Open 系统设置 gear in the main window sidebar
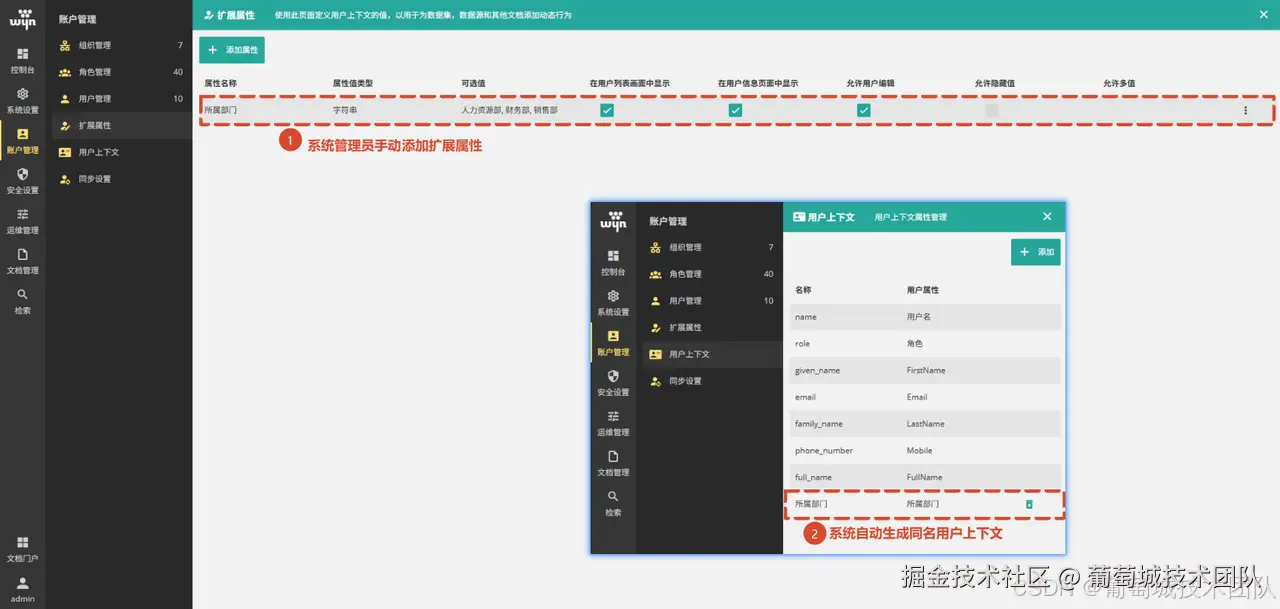Image resolution: width=1280 pixels, height=609 pixels. click(22, 100)
